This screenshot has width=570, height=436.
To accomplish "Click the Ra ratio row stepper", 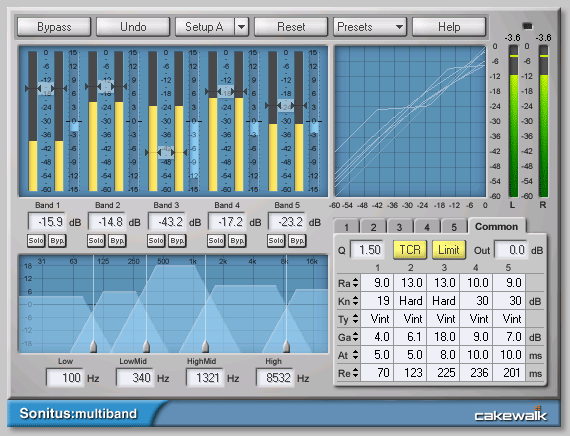I will [x=355, y=283].
